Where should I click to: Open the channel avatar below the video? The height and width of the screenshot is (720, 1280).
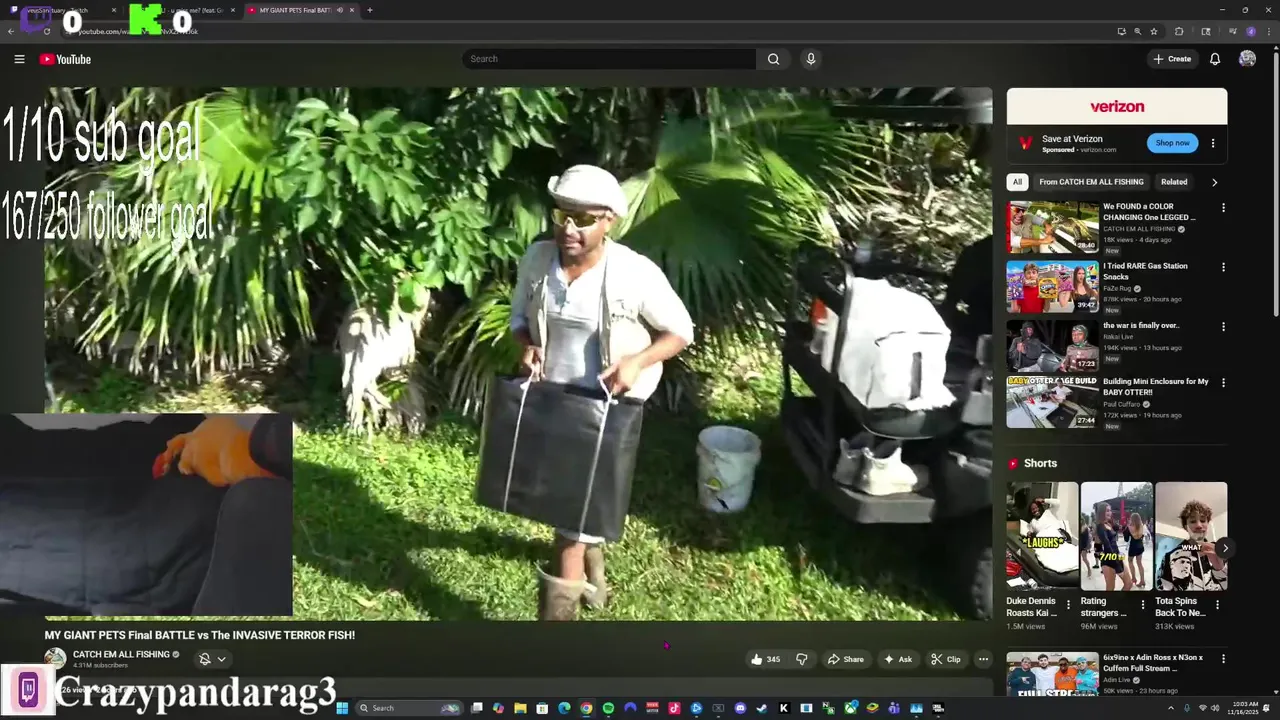click(x=55, y=659)
